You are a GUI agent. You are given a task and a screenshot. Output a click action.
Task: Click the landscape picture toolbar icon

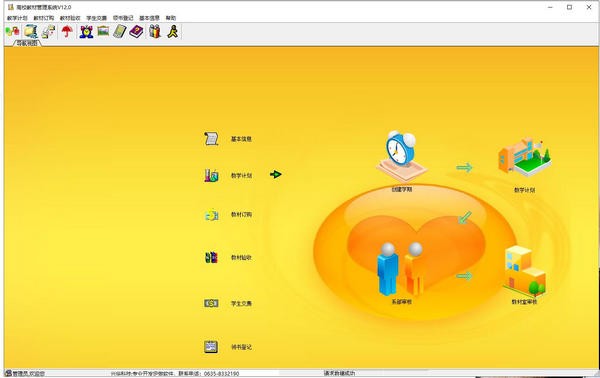(x=103, y=31)
